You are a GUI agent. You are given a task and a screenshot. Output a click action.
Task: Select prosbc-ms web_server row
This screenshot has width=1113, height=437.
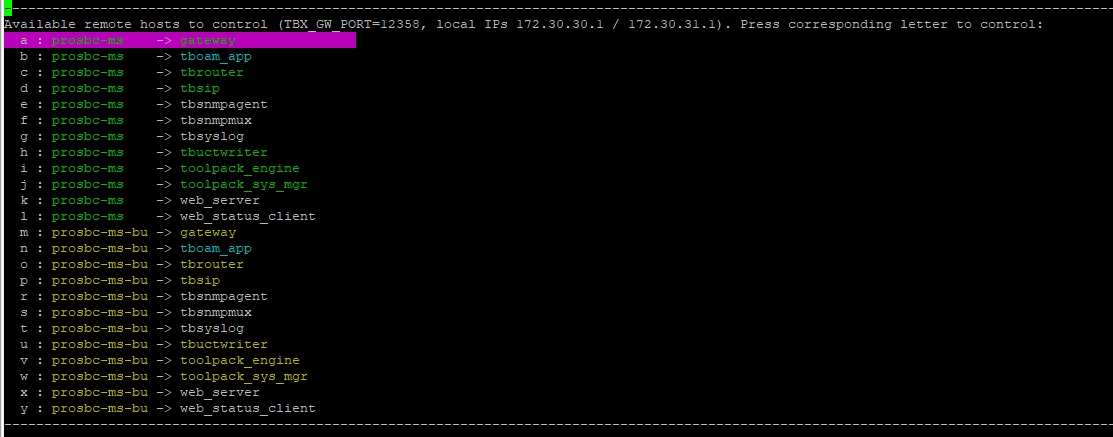[139, 201]
